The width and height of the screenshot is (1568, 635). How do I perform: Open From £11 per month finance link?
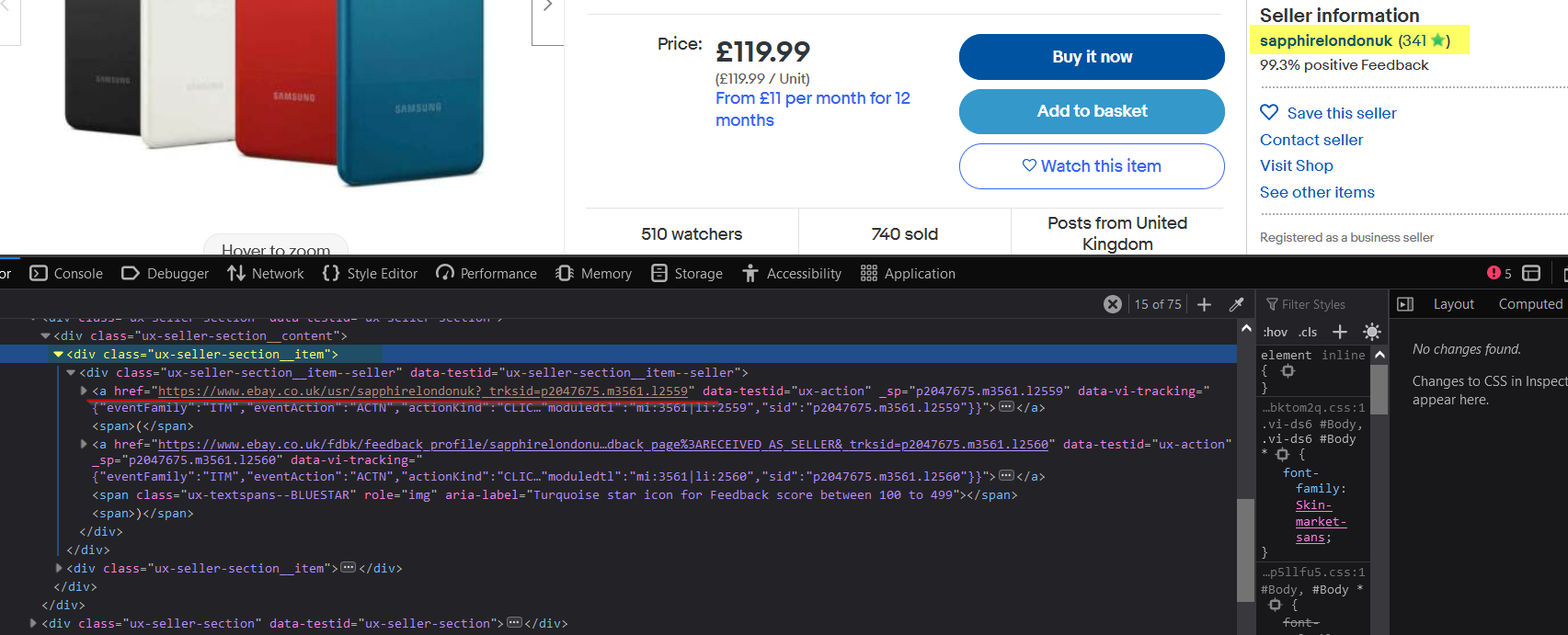coord(813,109)
